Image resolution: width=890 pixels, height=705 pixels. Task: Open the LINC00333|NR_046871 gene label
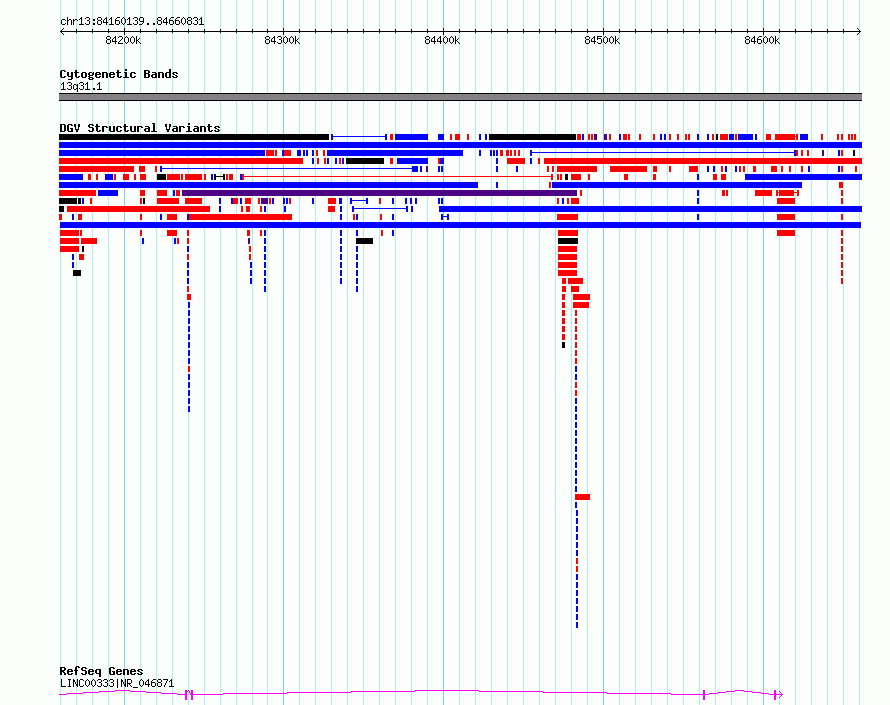click(116, 683)
